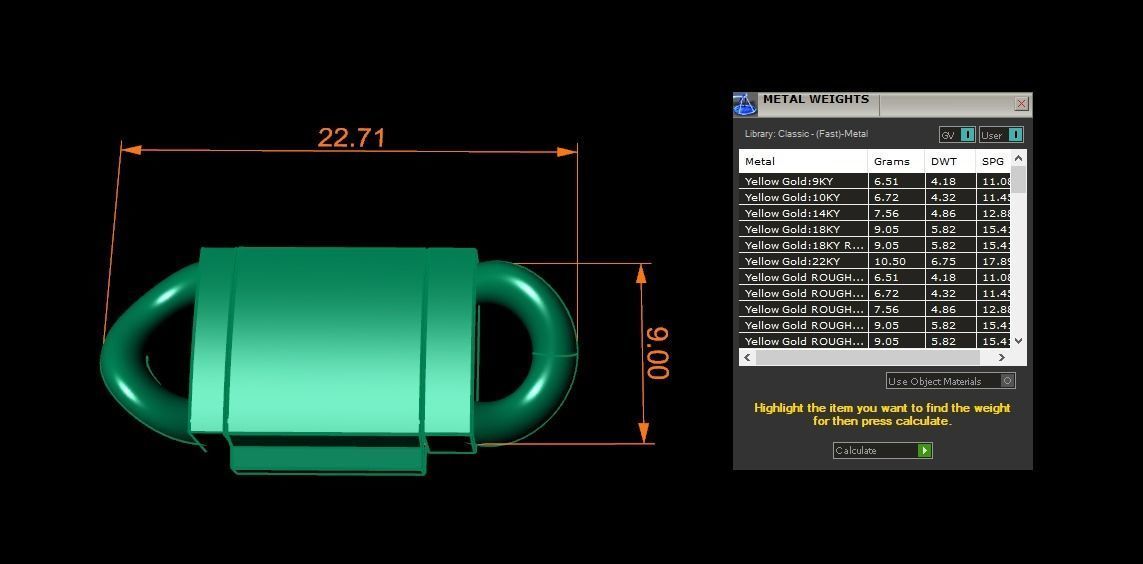This screenshot has height=564, width=1143.
Task: Click the Library: Classic - (Fast)-Metal label
Action: pyautogui.click(x=806, y=134)
